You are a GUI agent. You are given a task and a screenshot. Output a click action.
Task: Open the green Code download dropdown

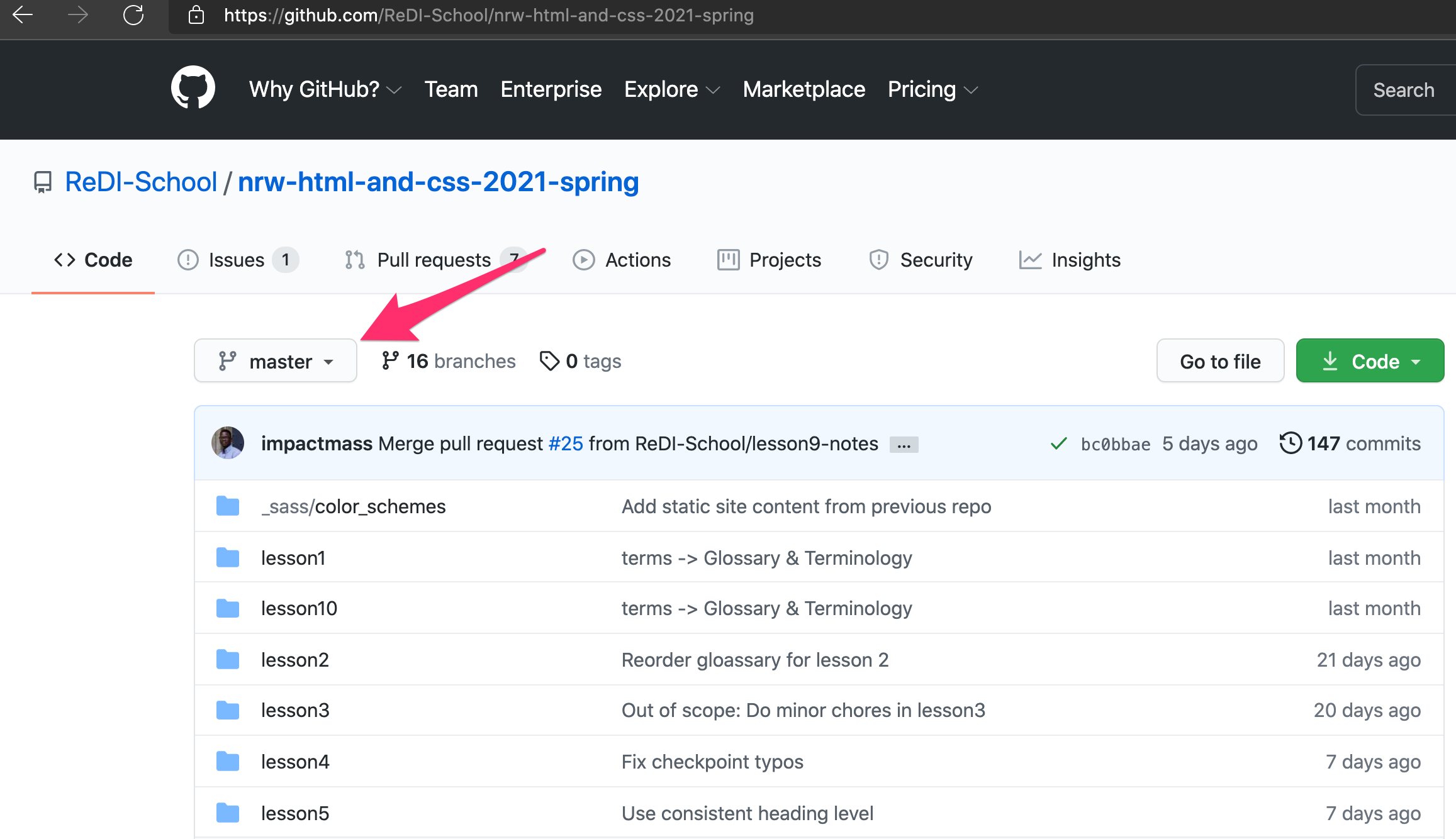(1370, 361)
